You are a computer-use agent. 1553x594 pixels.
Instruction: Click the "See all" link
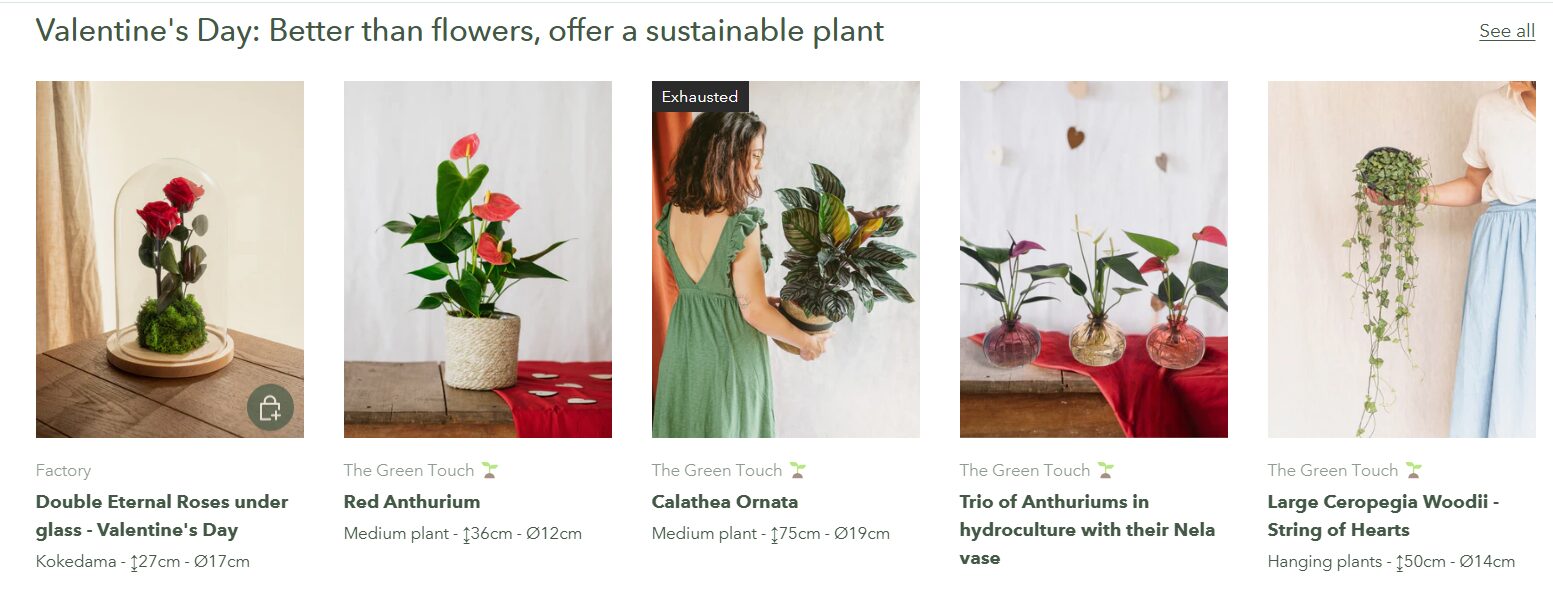coord(1506,31)
